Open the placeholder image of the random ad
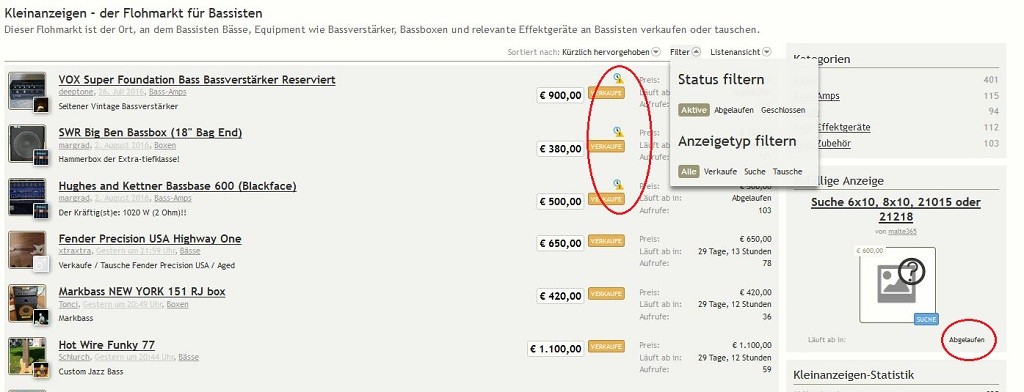This screenshot has height=392, width=1024. [897, 285]
